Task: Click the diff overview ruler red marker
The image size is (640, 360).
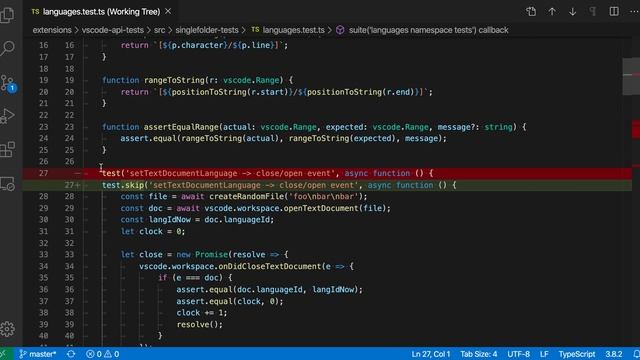Action: (x=636, y=129)
